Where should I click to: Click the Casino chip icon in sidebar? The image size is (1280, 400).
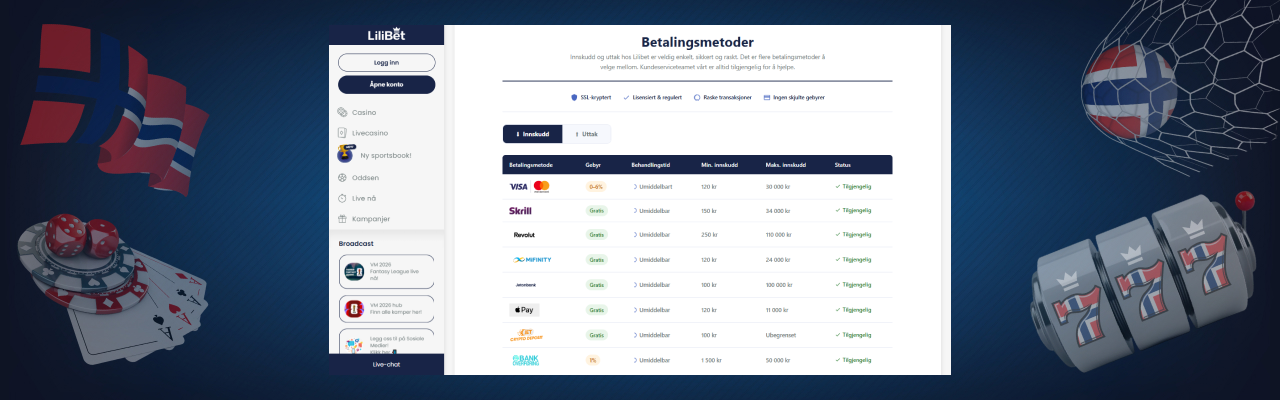(342, 112)
